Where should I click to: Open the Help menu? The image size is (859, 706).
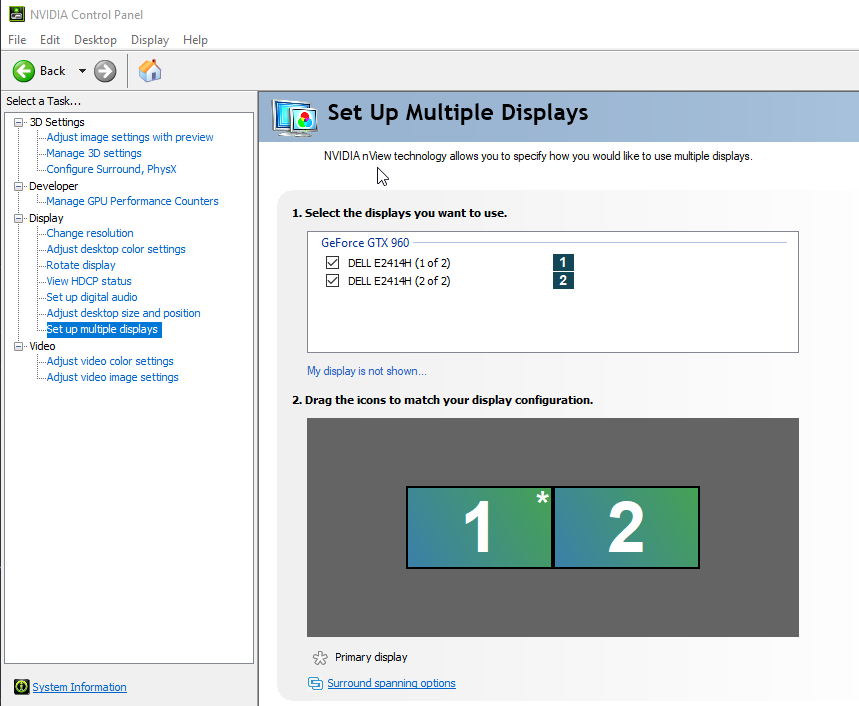pyautogui.click(x=195, y=40)
